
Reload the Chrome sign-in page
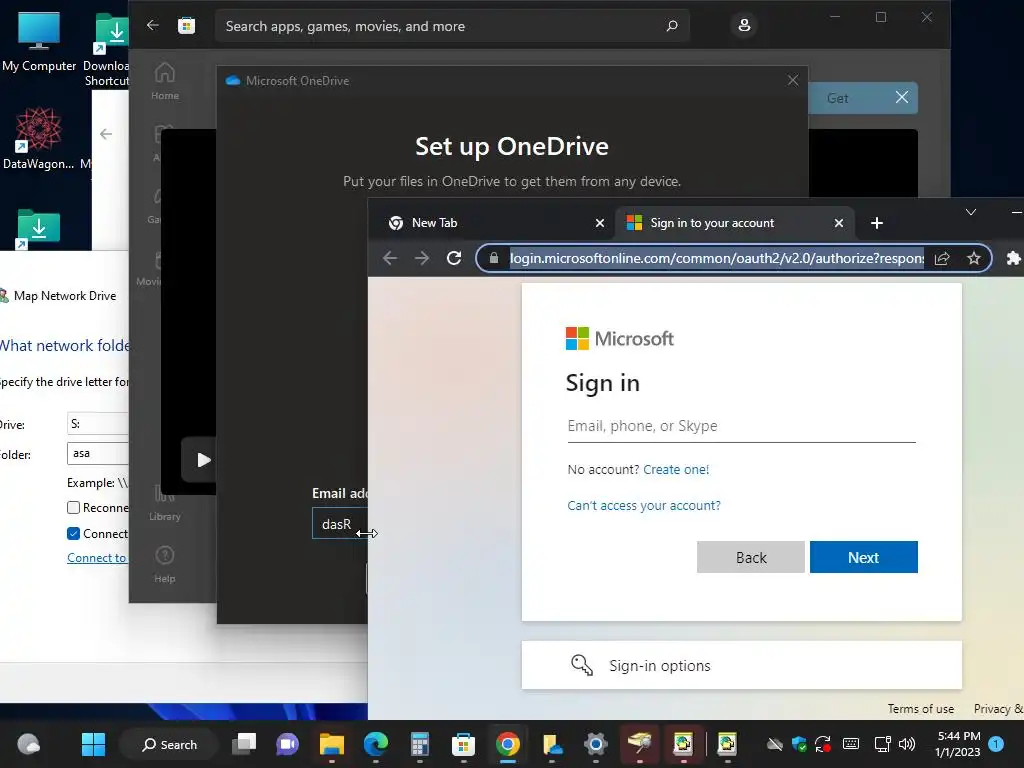pyautogui.click(x=454, y=258)
